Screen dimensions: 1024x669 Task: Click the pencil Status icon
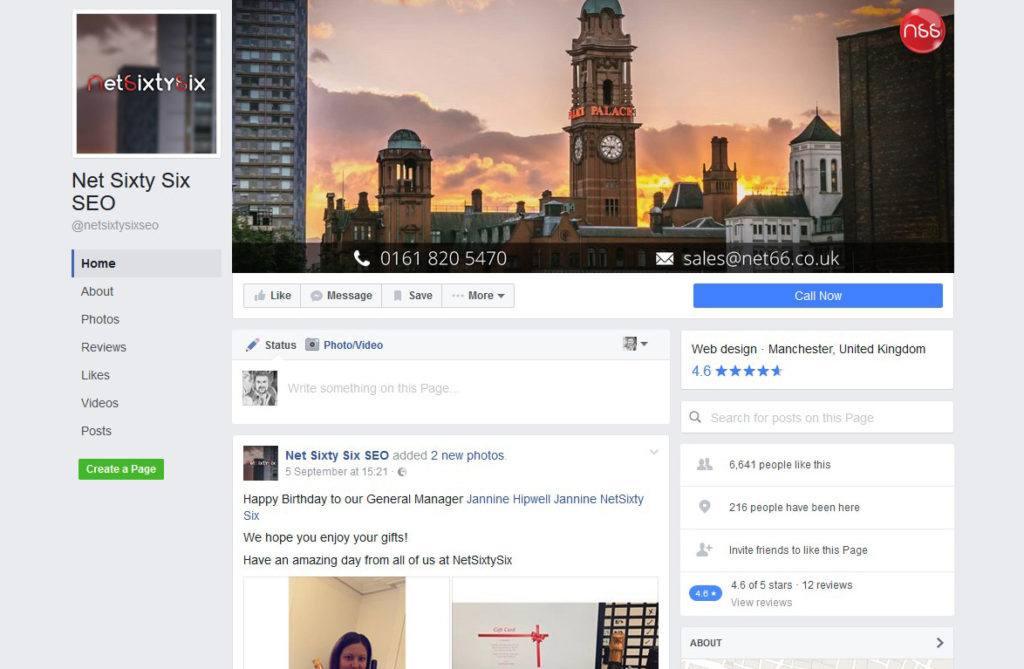click(252, 345)
